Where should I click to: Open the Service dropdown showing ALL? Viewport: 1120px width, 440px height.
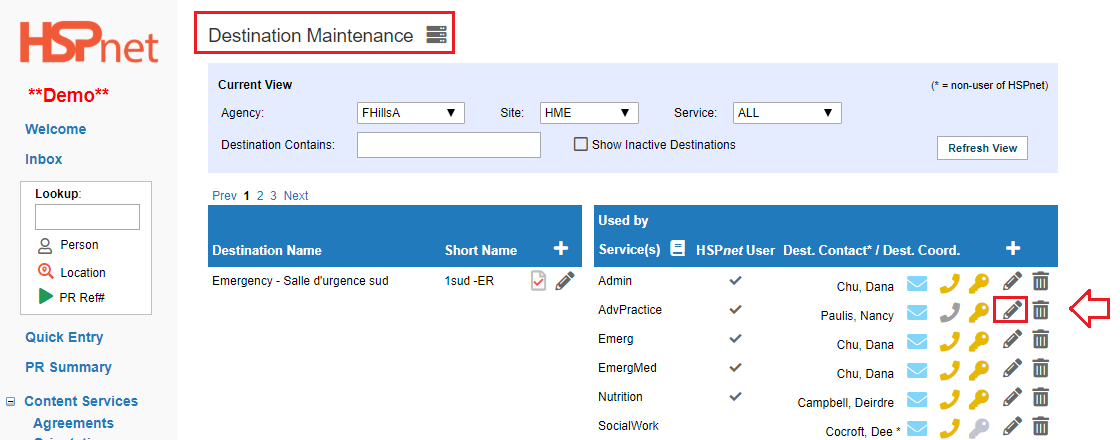(x=787, y=113)
